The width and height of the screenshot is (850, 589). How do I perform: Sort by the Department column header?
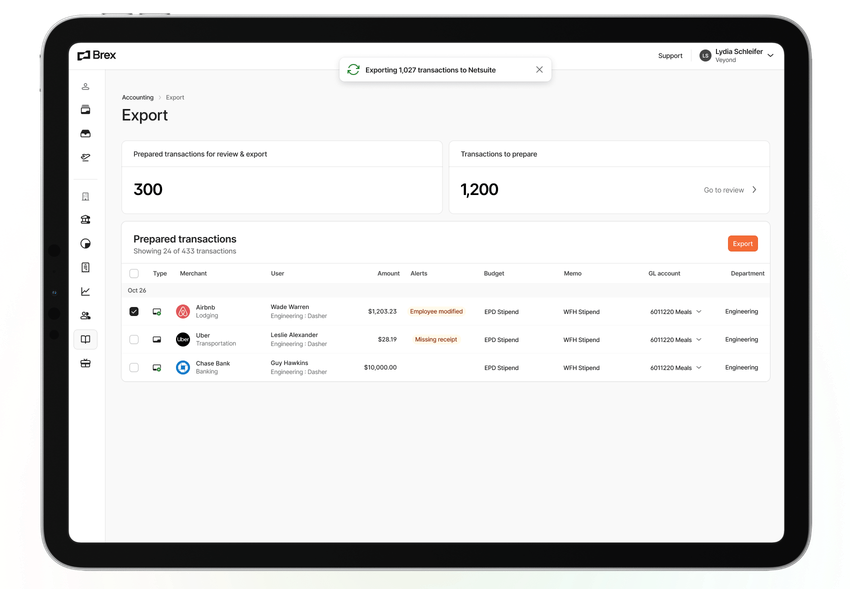(x=748, y=274)
